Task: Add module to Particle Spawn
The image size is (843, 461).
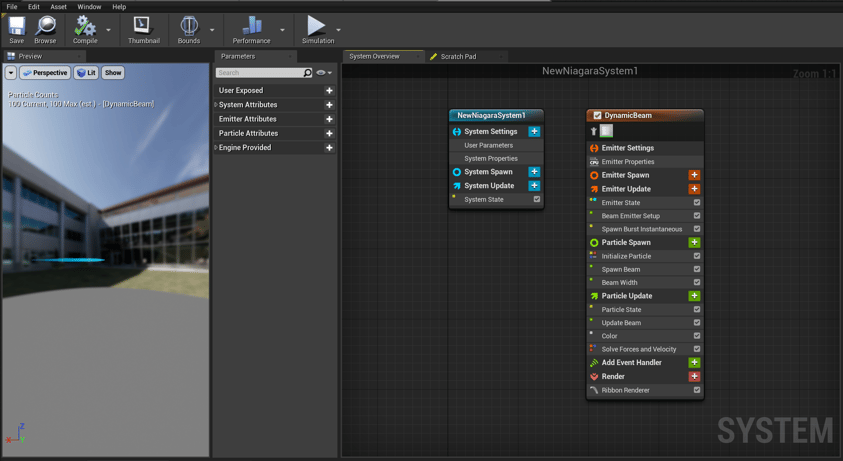Action: (x=694, y=242)
